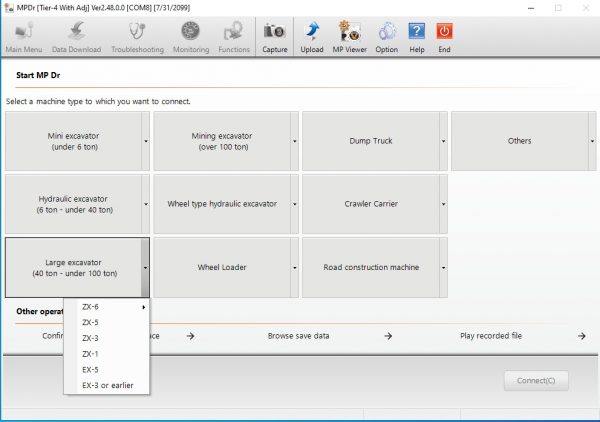600x422 pixels.
Task: Expand Hydraulic excavator dropdown arrow
Action: 146,204
